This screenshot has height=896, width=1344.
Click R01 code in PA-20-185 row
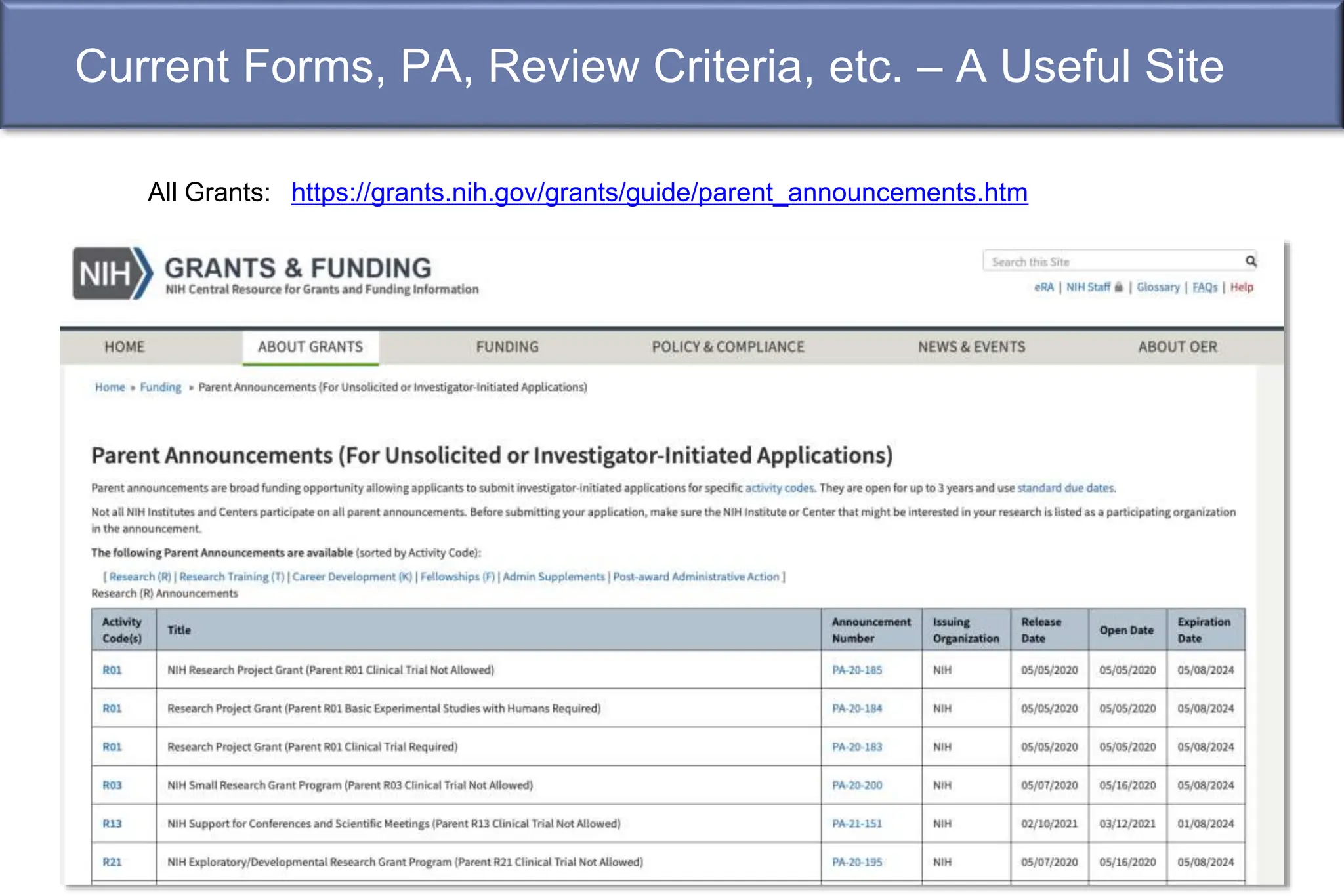click(x=112, y=670)
